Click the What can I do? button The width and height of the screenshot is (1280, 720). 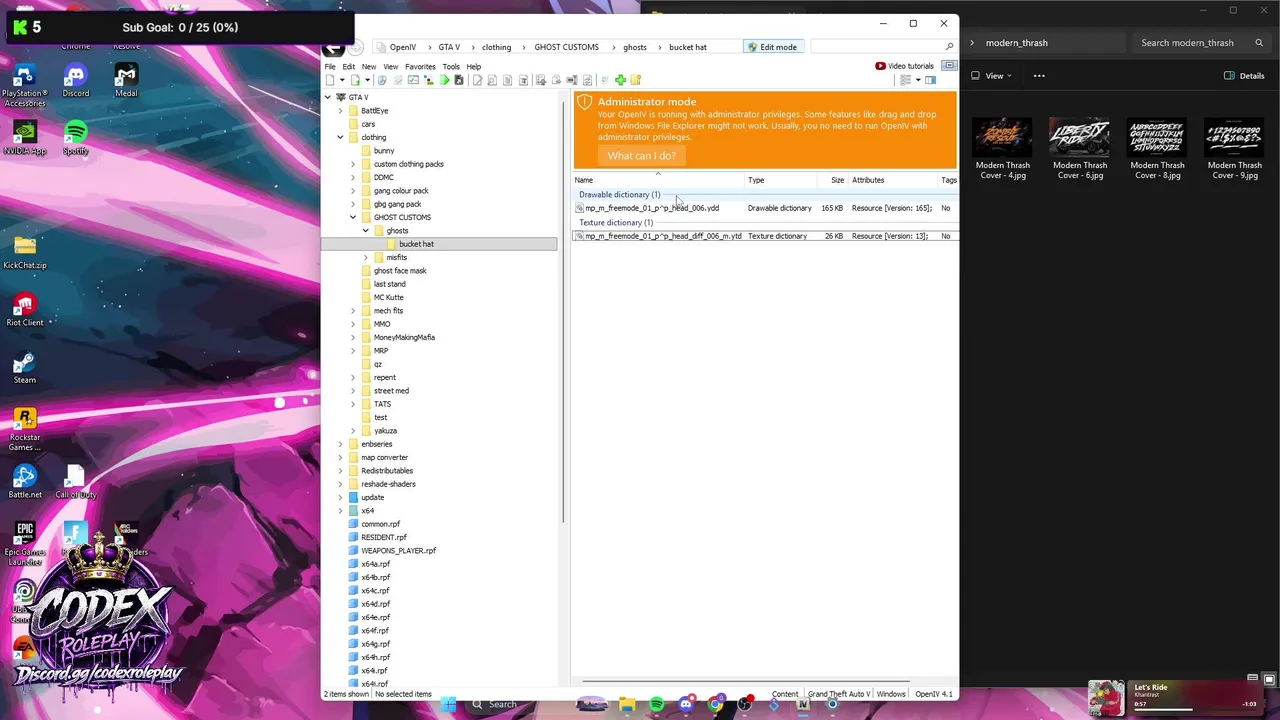pyautogui.click(x=642, y=156)
